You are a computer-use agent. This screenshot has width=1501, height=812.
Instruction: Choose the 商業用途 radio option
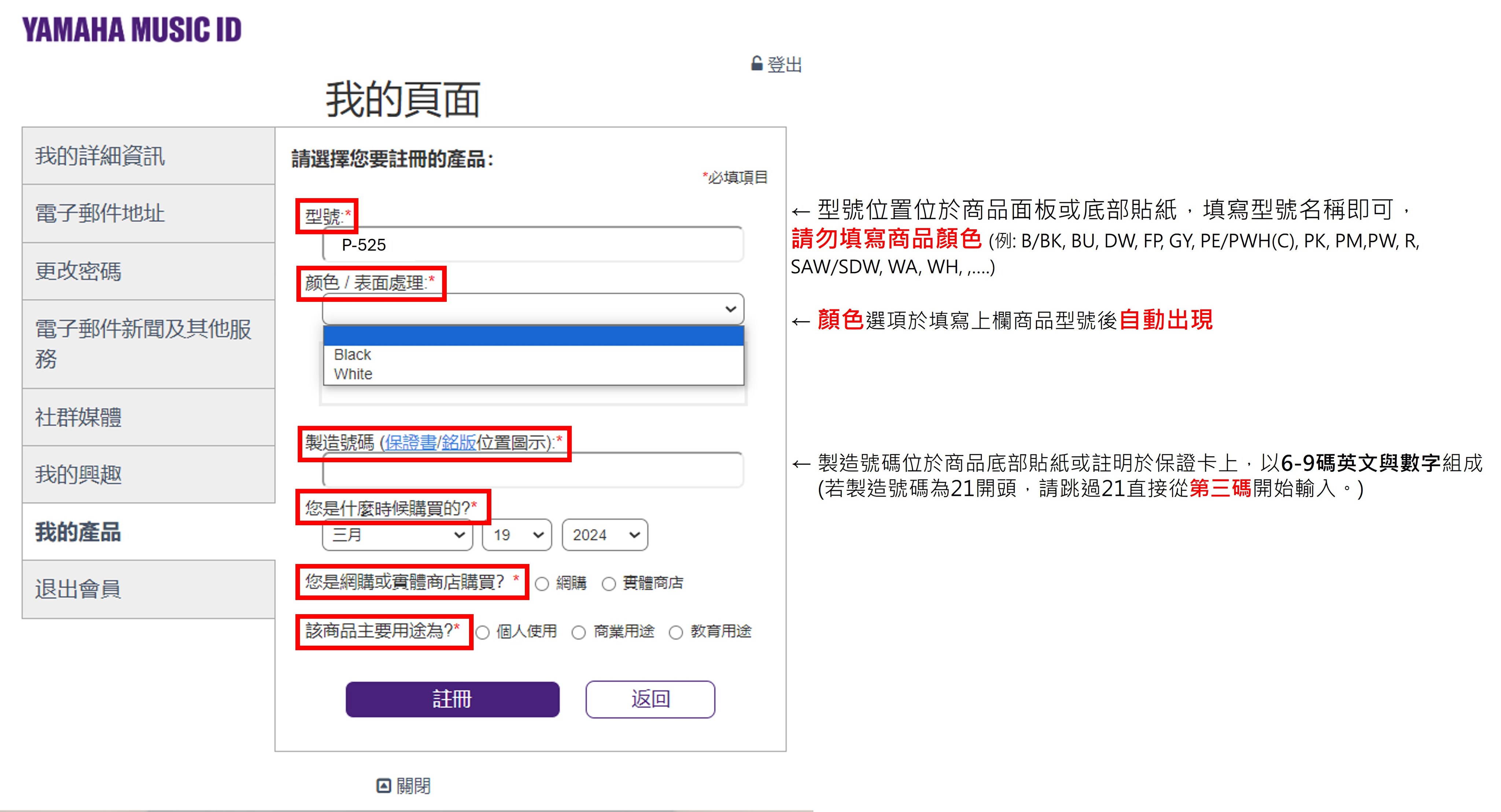point(579,633)
